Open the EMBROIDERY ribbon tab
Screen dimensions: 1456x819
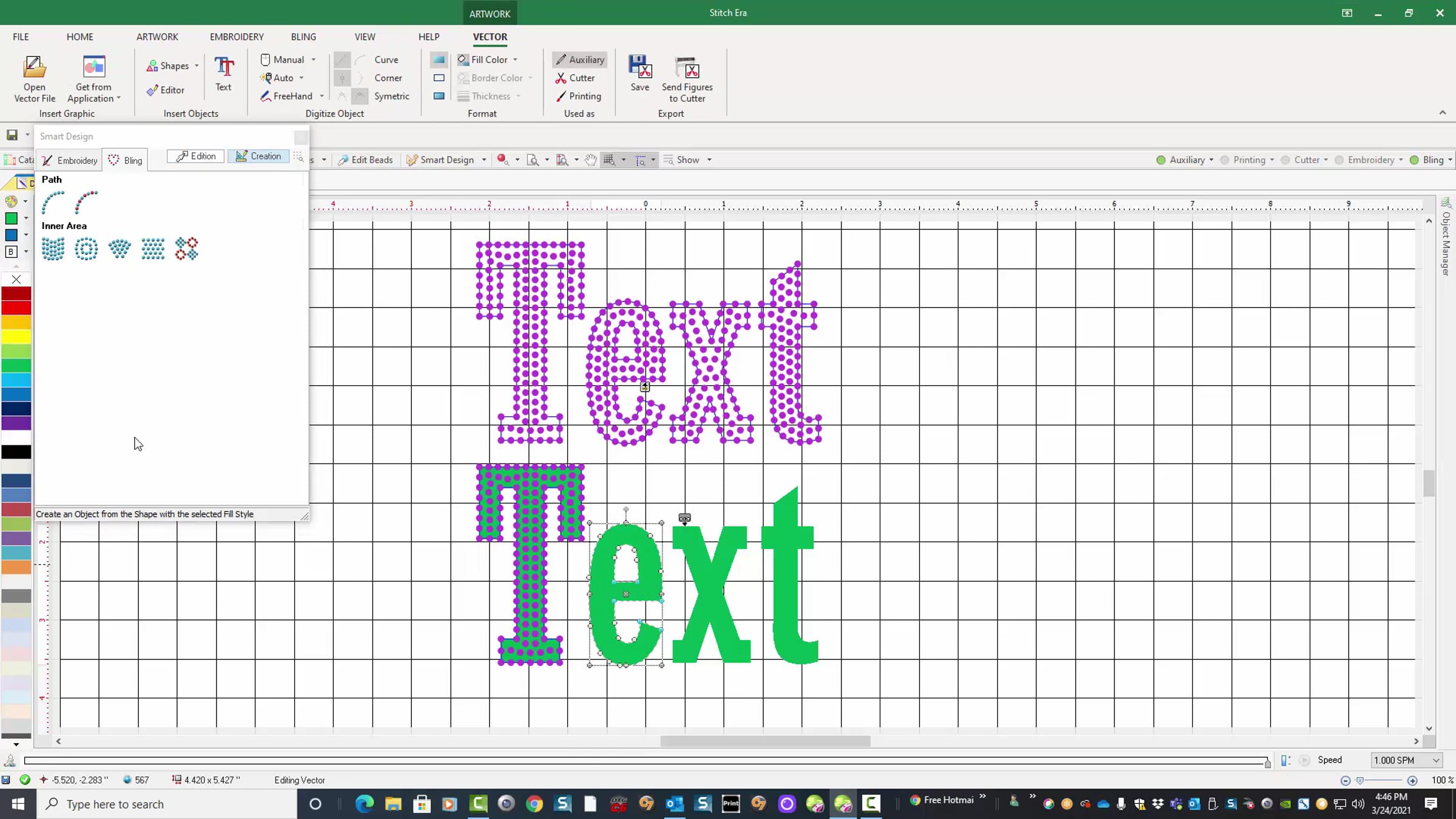click(x=237, y=36)
